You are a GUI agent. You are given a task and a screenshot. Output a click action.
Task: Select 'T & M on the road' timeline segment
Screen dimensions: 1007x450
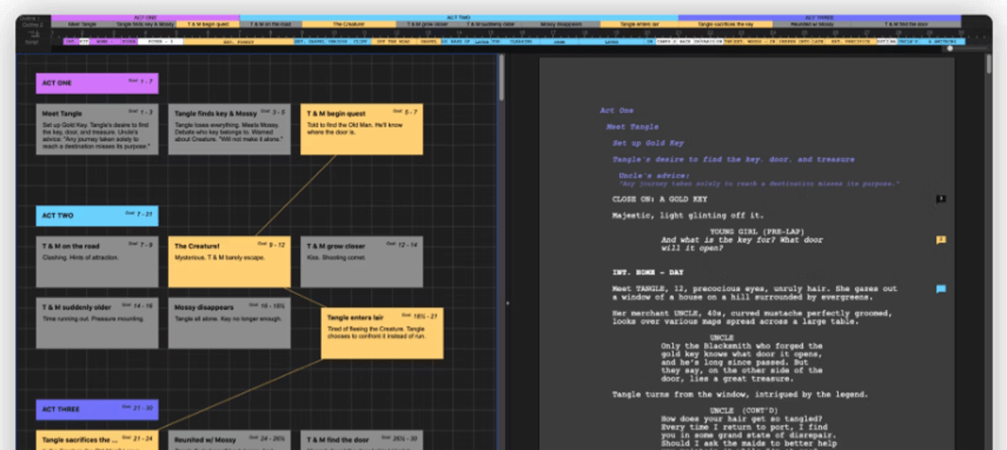pyautogui.click(x=270, y=24)
